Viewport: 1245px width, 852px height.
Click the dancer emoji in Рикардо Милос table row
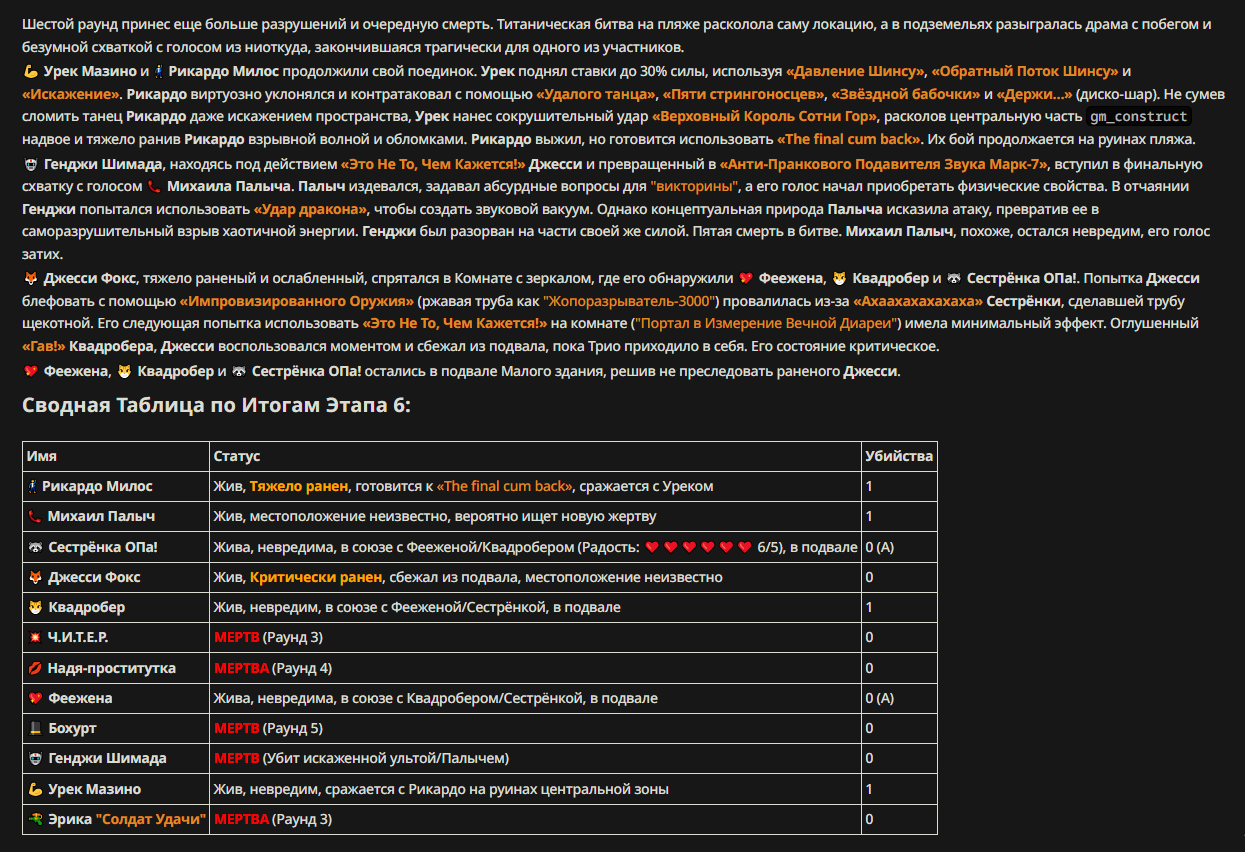[34, 486]
